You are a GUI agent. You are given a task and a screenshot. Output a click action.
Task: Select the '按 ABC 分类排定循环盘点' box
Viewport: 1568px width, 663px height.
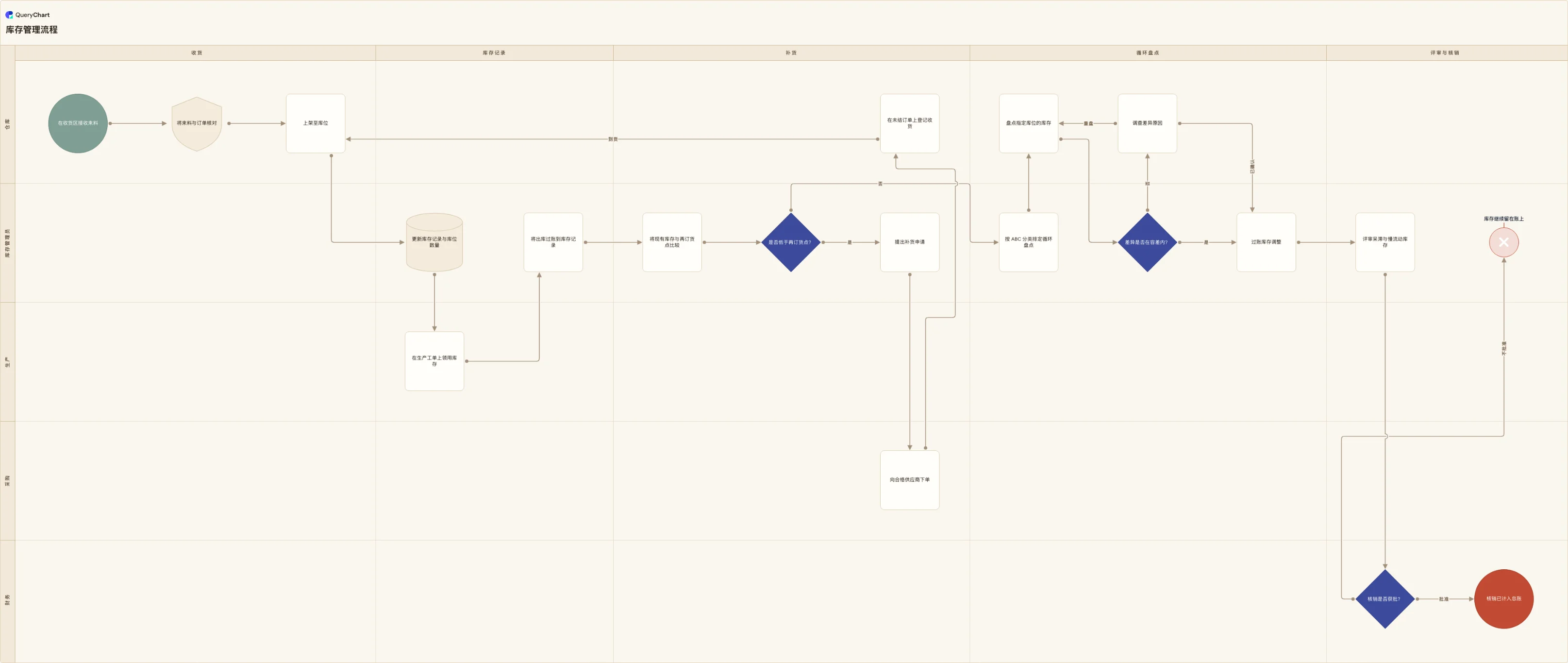pyautogui.click(x=1028, y=242)
